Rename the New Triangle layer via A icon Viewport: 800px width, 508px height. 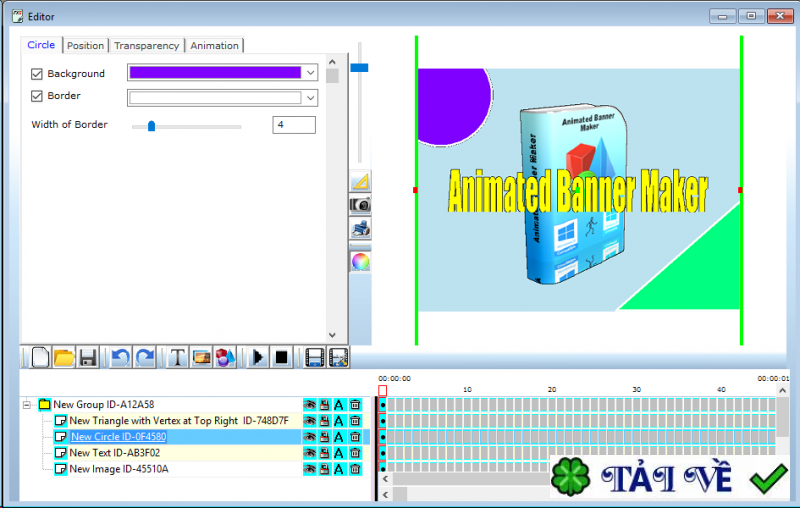tap(339, 421)
